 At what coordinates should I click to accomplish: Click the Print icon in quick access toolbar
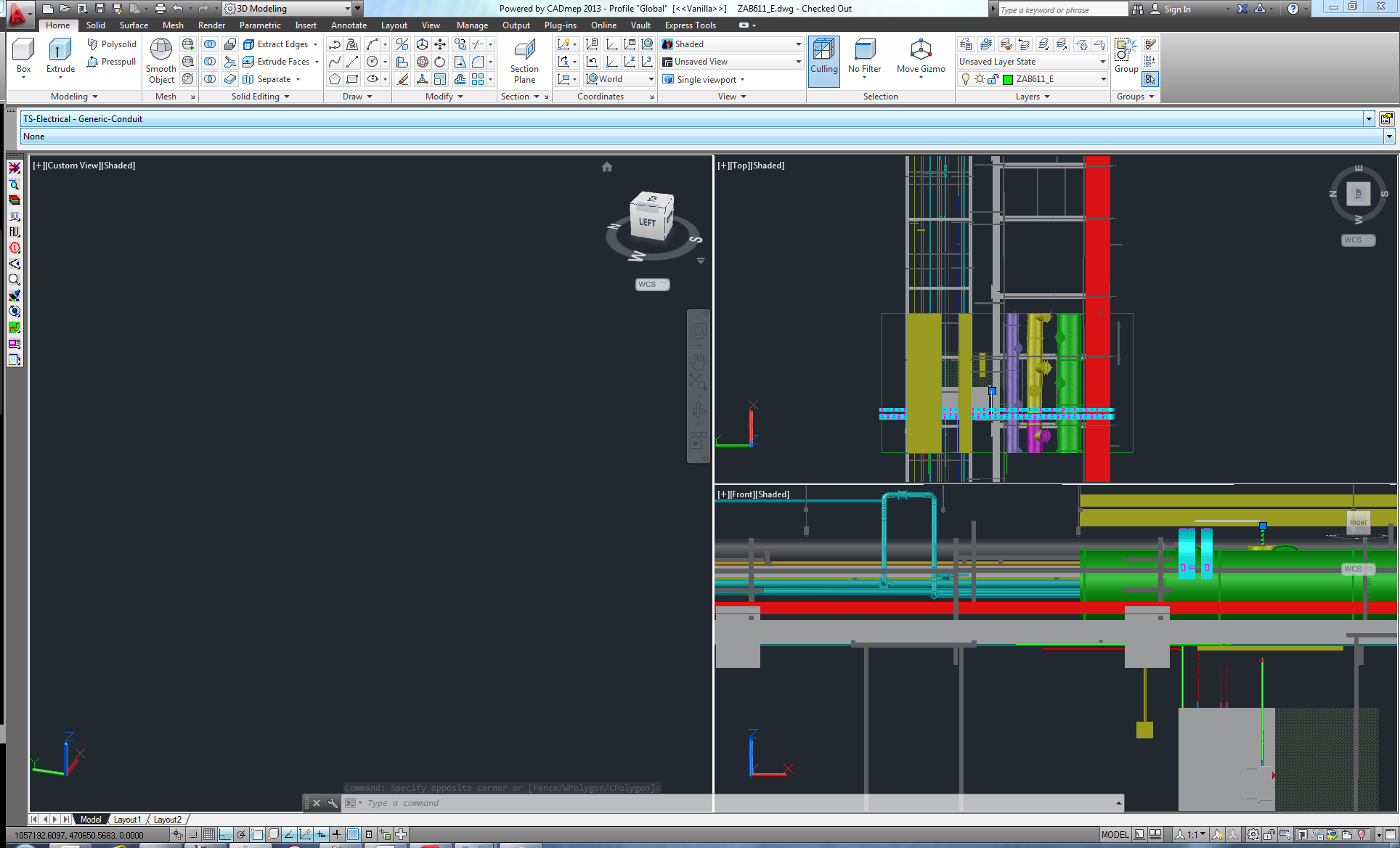160,9
